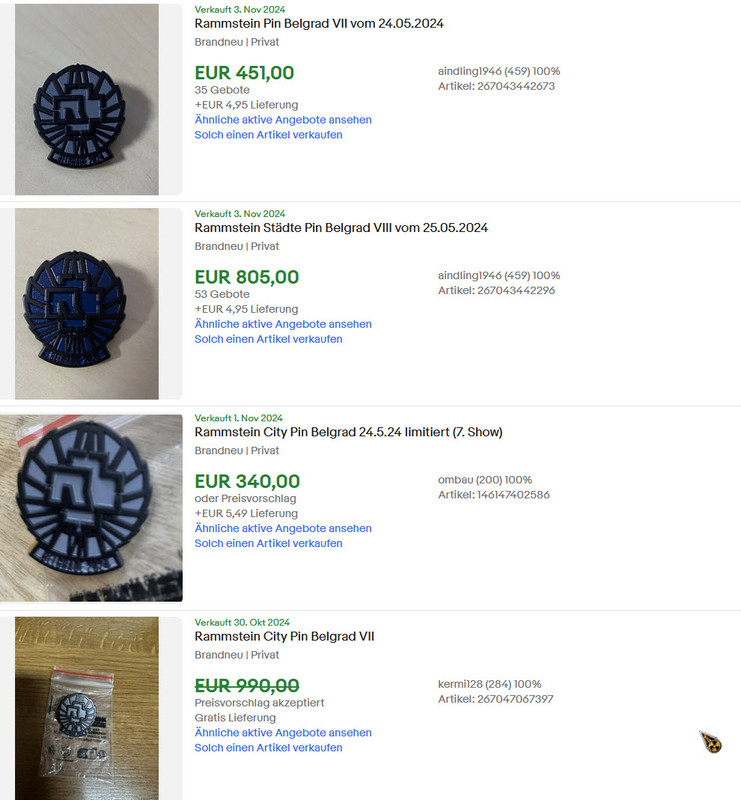This screenshot has height=800, width=741.
Task: Click Ähnliche aktive Angebote ansehen under EUR 990,00
Action: click(x=283, y=733)
